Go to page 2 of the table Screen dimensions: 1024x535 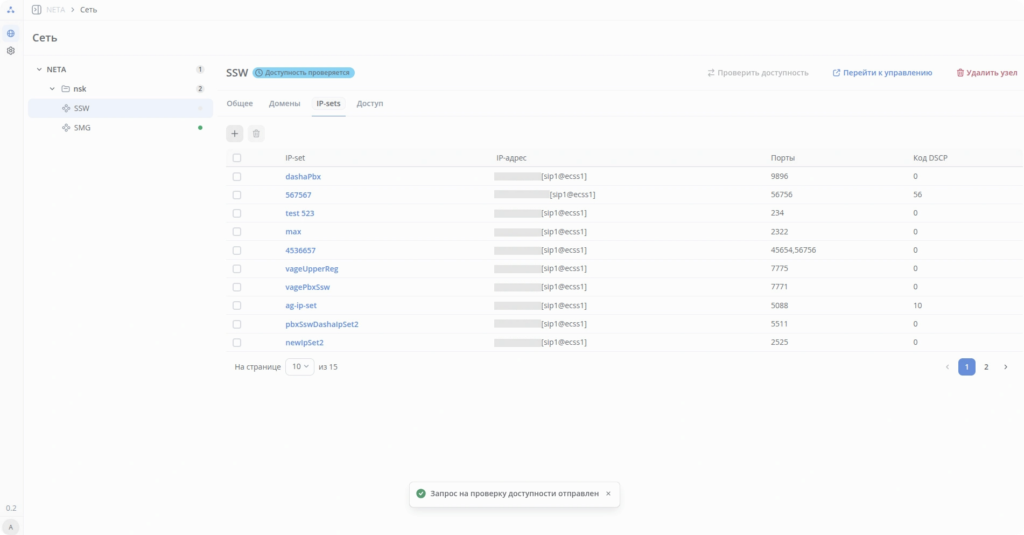986,367
